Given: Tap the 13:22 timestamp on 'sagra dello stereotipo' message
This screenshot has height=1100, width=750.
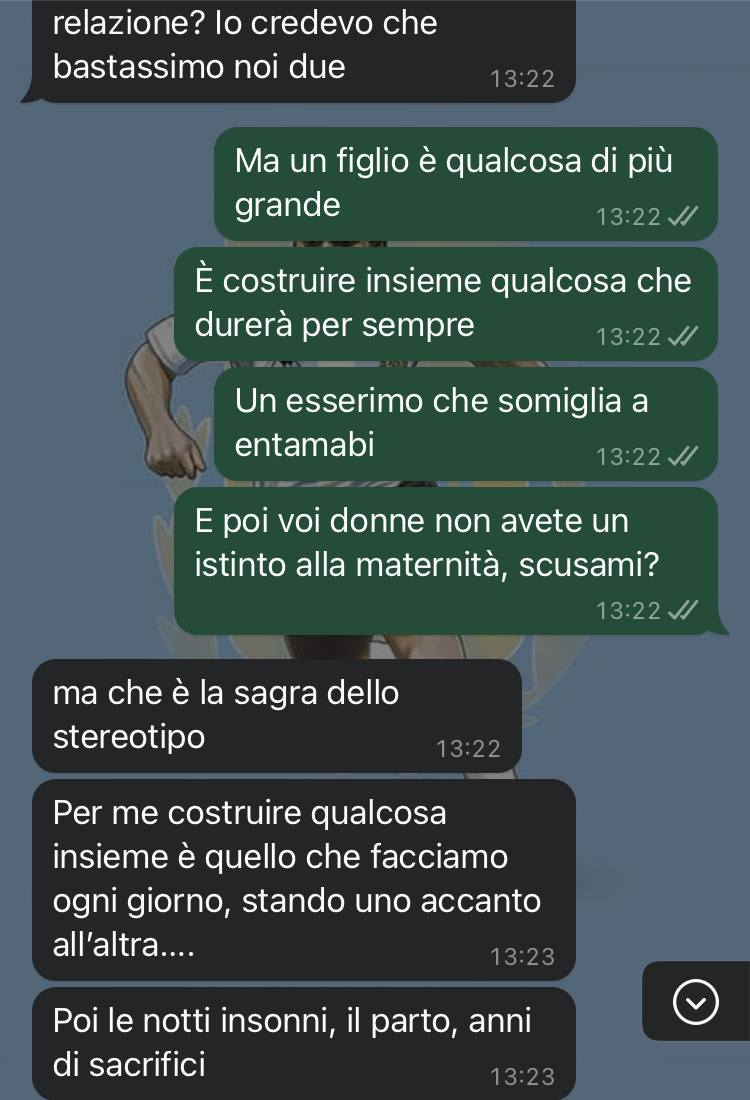Looking at the screenshot, I should (x=468, y=749).
